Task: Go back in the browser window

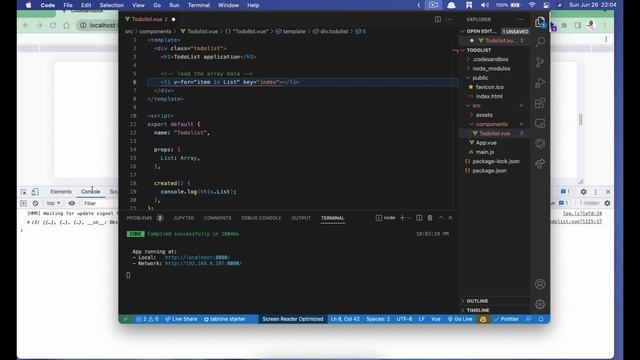Action: pyautogui.click(x=26, y=25)
